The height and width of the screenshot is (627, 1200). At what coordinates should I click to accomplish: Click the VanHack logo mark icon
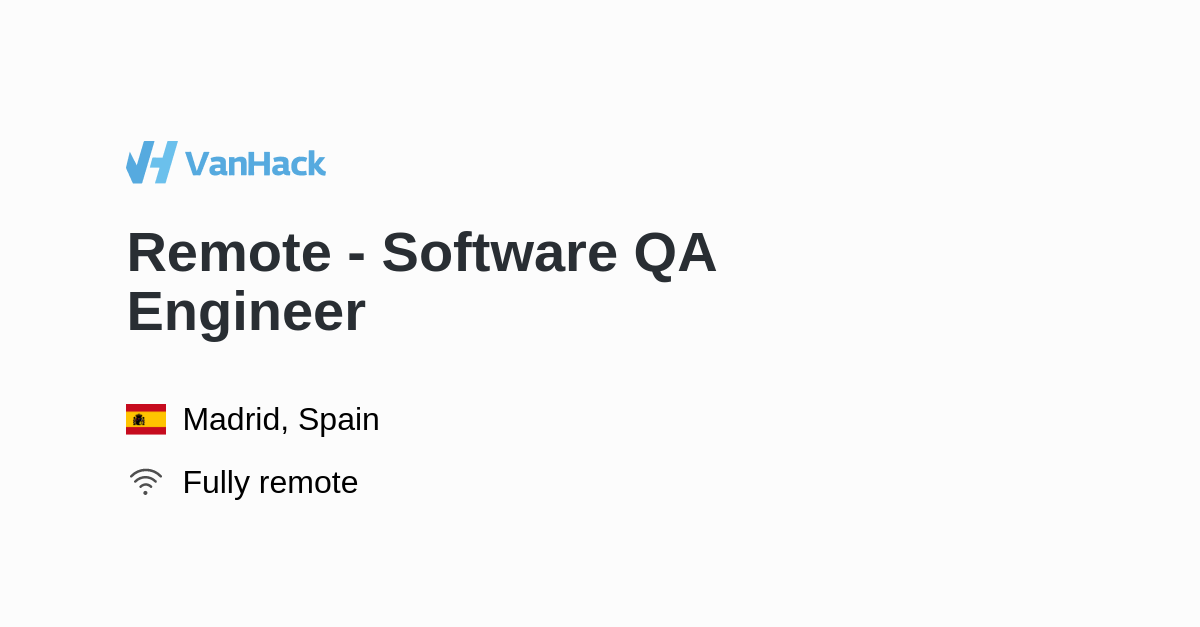(152, 162)
